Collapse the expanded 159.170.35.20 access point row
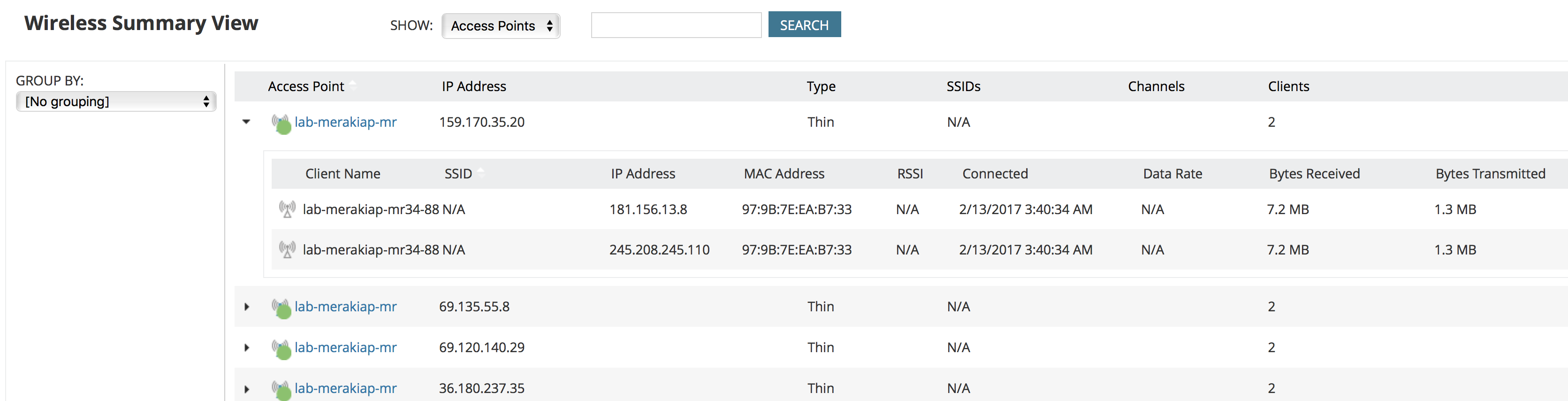The image size is (1568, 401). 246,122
